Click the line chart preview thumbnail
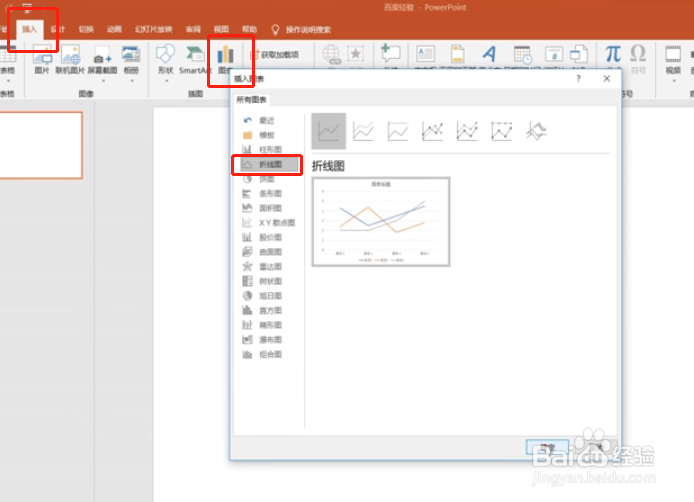 [381, 222]
